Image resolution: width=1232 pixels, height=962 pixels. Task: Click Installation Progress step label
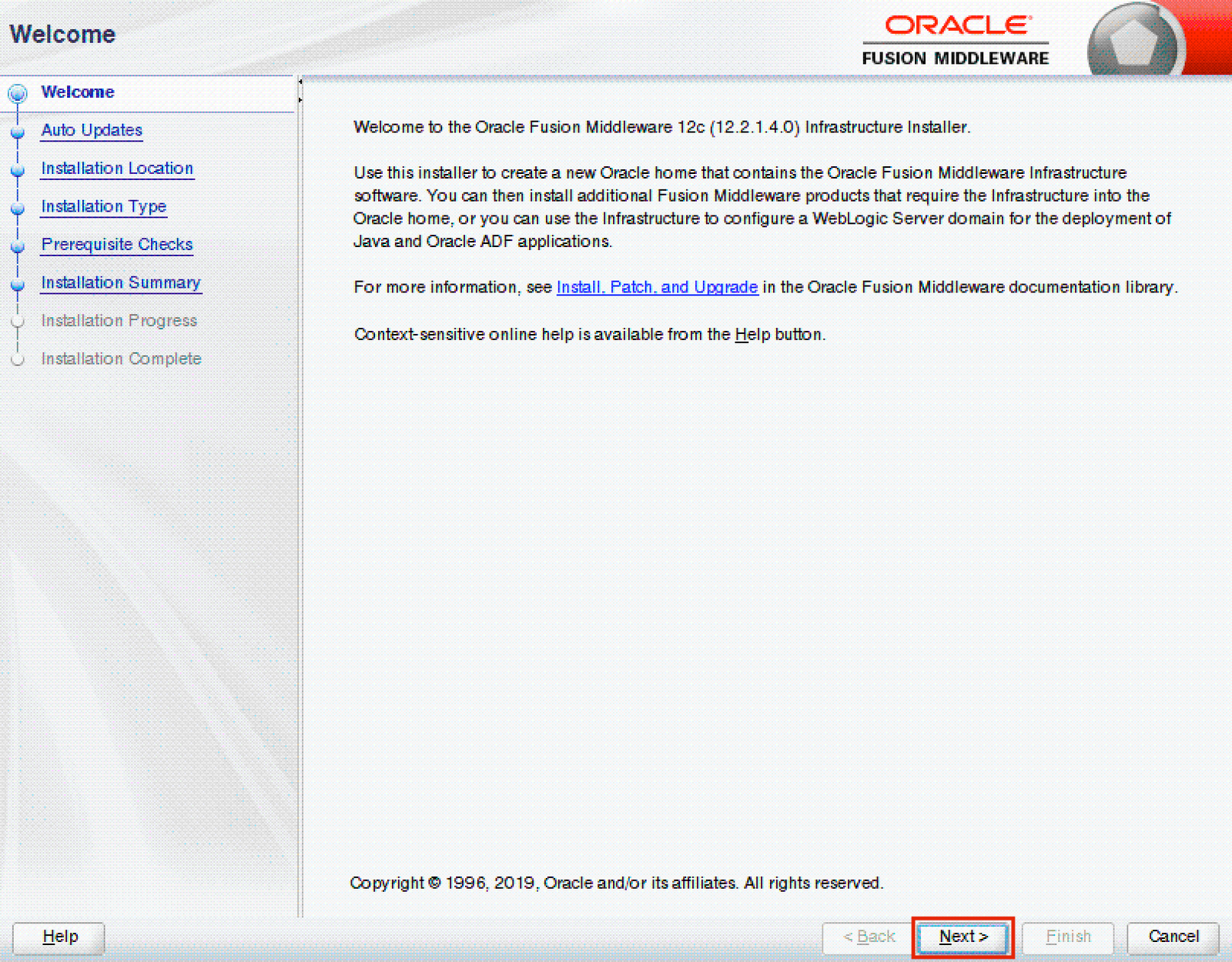tap(119, 321)
